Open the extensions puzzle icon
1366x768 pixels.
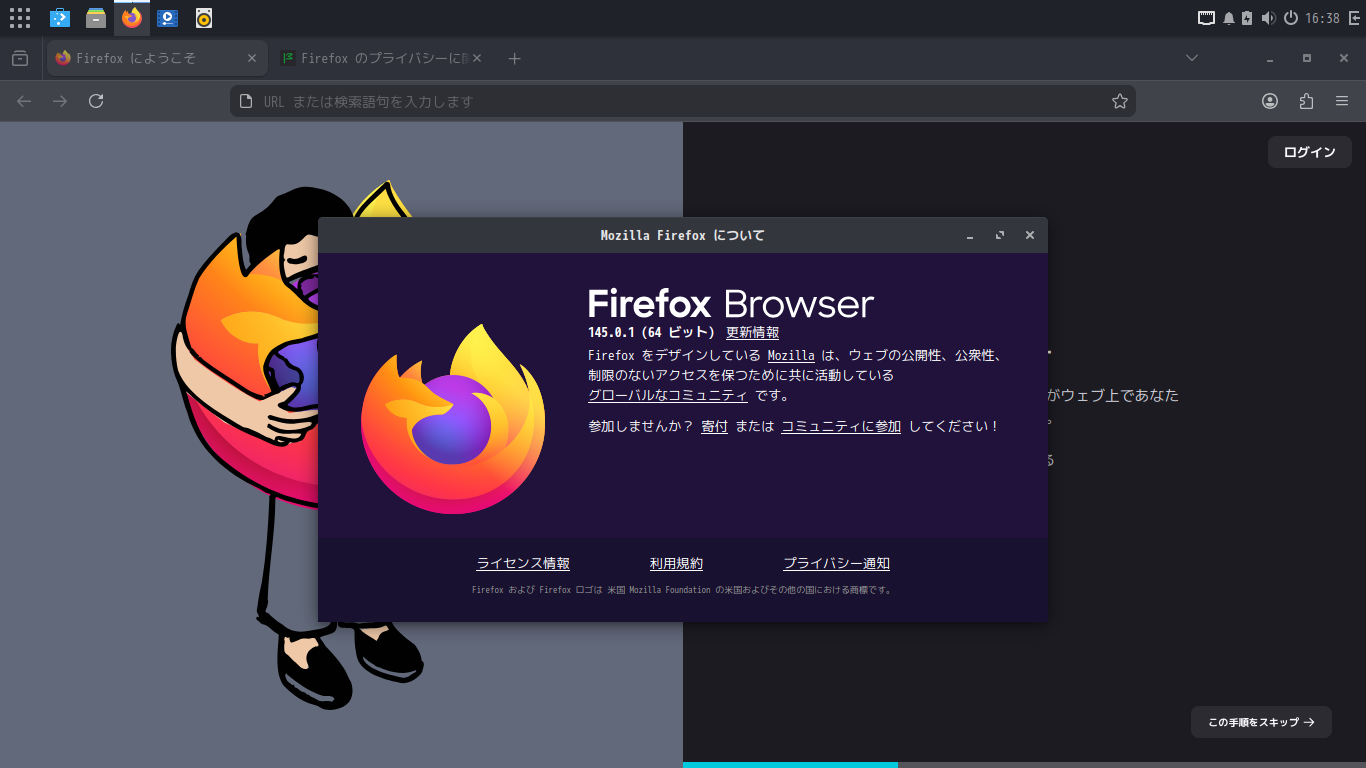[1306, 101]
